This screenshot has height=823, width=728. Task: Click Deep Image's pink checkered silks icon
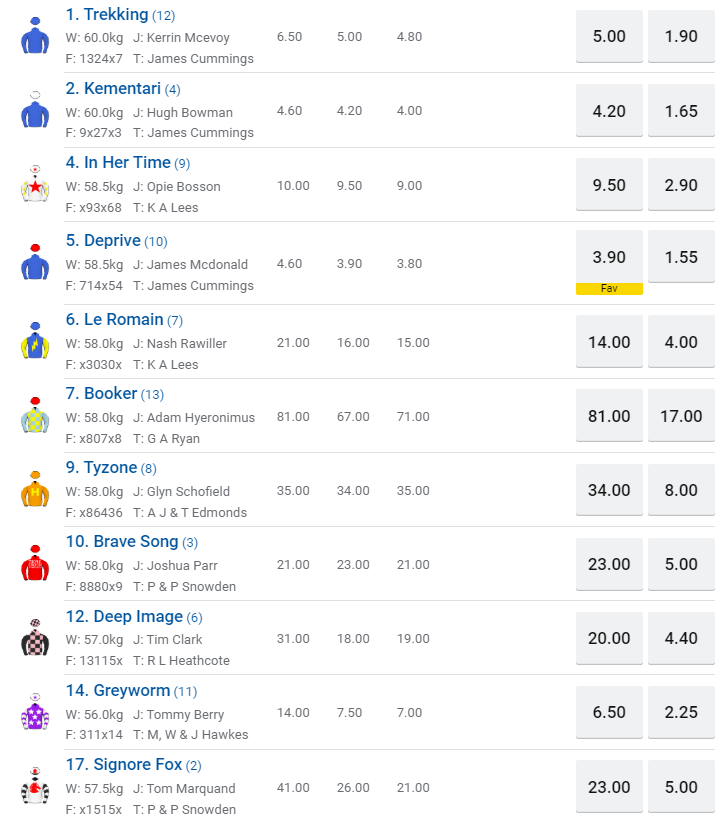(35, 638)
